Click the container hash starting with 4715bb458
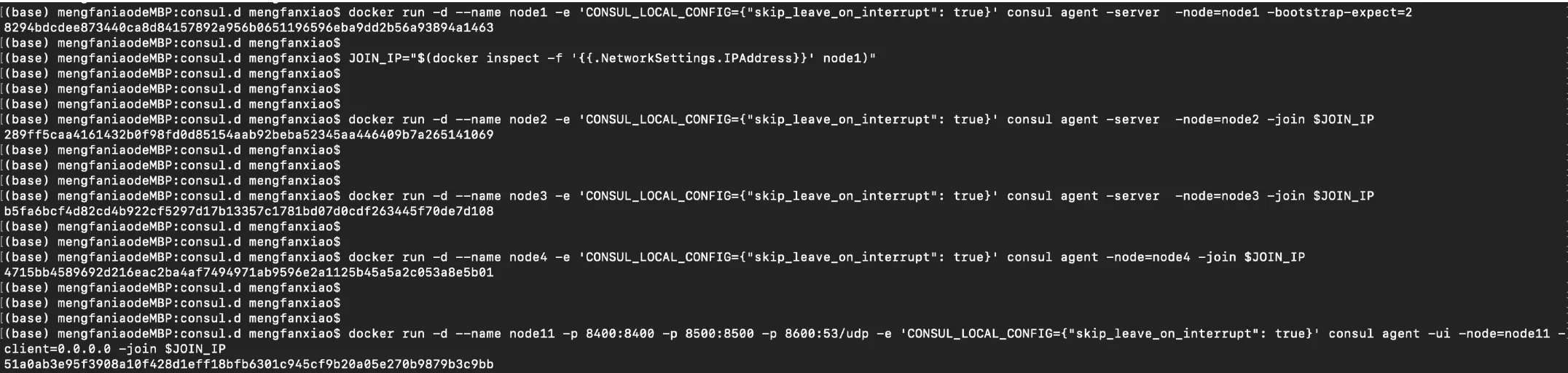This screenshot has height=373, width=1568. (x=248, y=272)
